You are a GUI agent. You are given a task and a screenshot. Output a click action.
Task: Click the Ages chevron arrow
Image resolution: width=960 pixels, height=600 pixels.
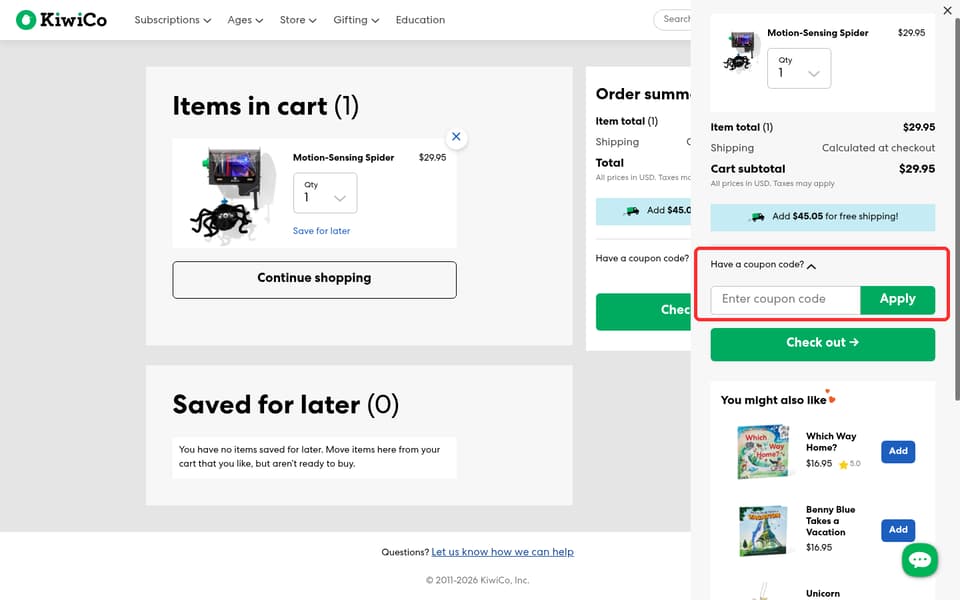click(x=259, y=21)
